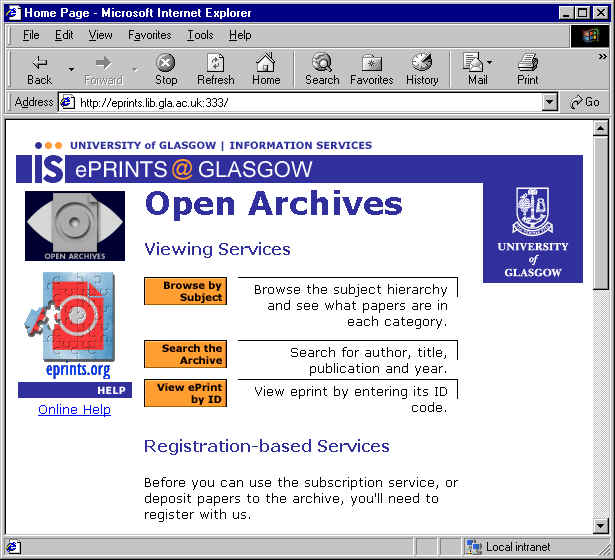The width and height of the screenshot is (615, 560).
Task: Click the status bar page icon
Action: (x=13, y=547)
